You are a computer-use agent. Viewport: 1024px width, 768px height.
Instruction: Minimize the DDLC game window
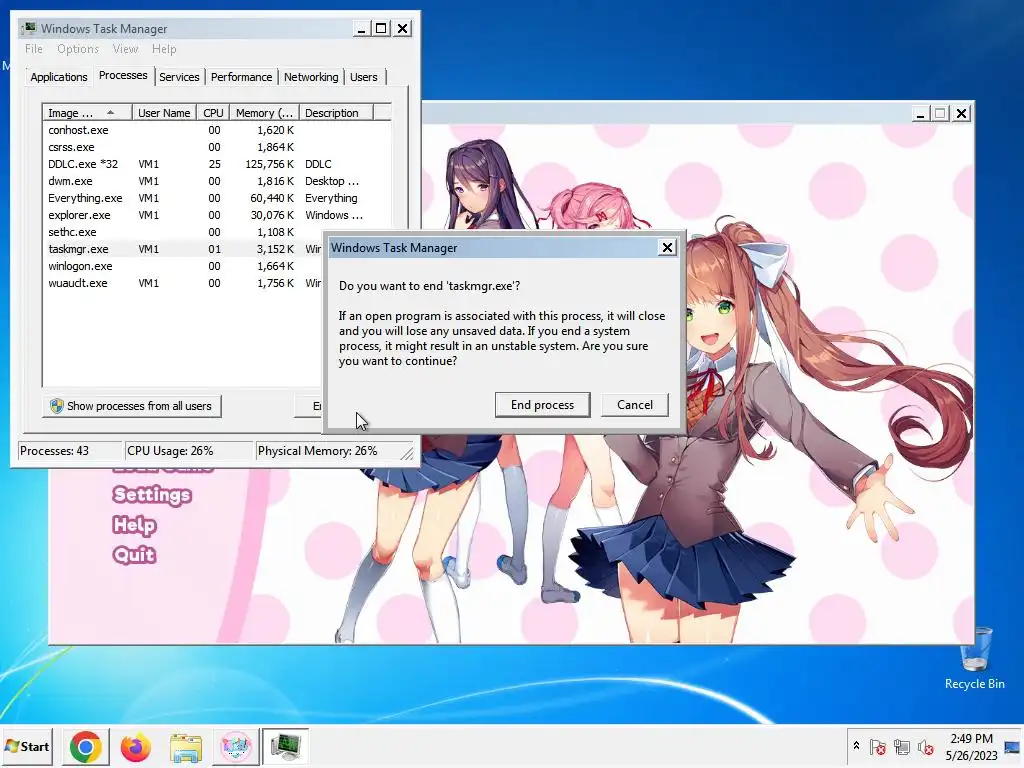[920, 114]
